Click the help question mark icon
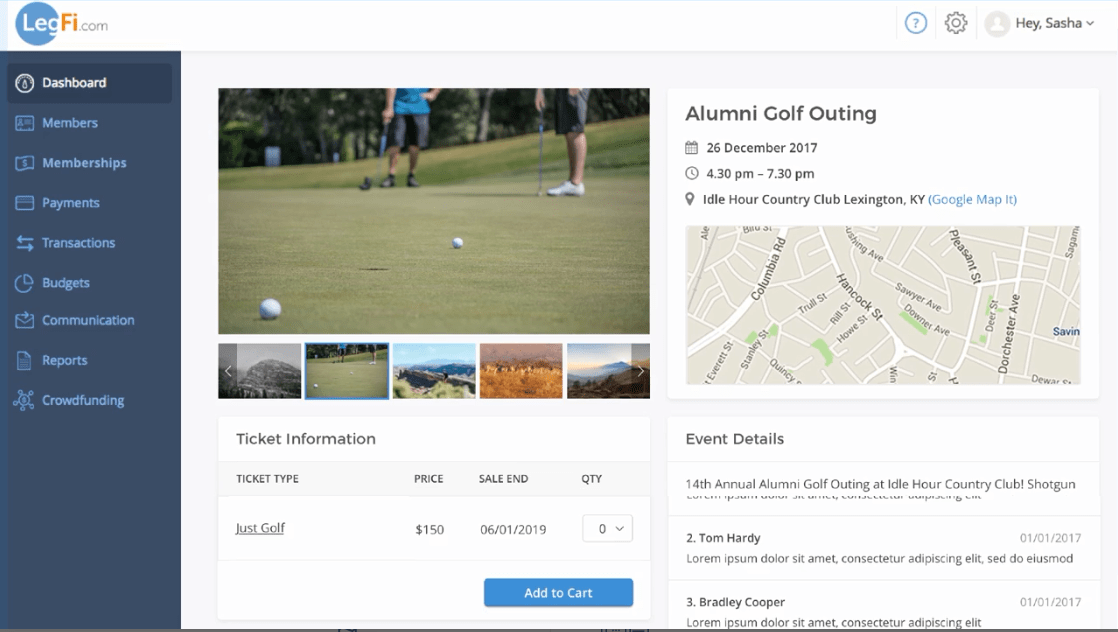Image resolution: width=1118 pixels, height=632 pixels. [915, 23]
